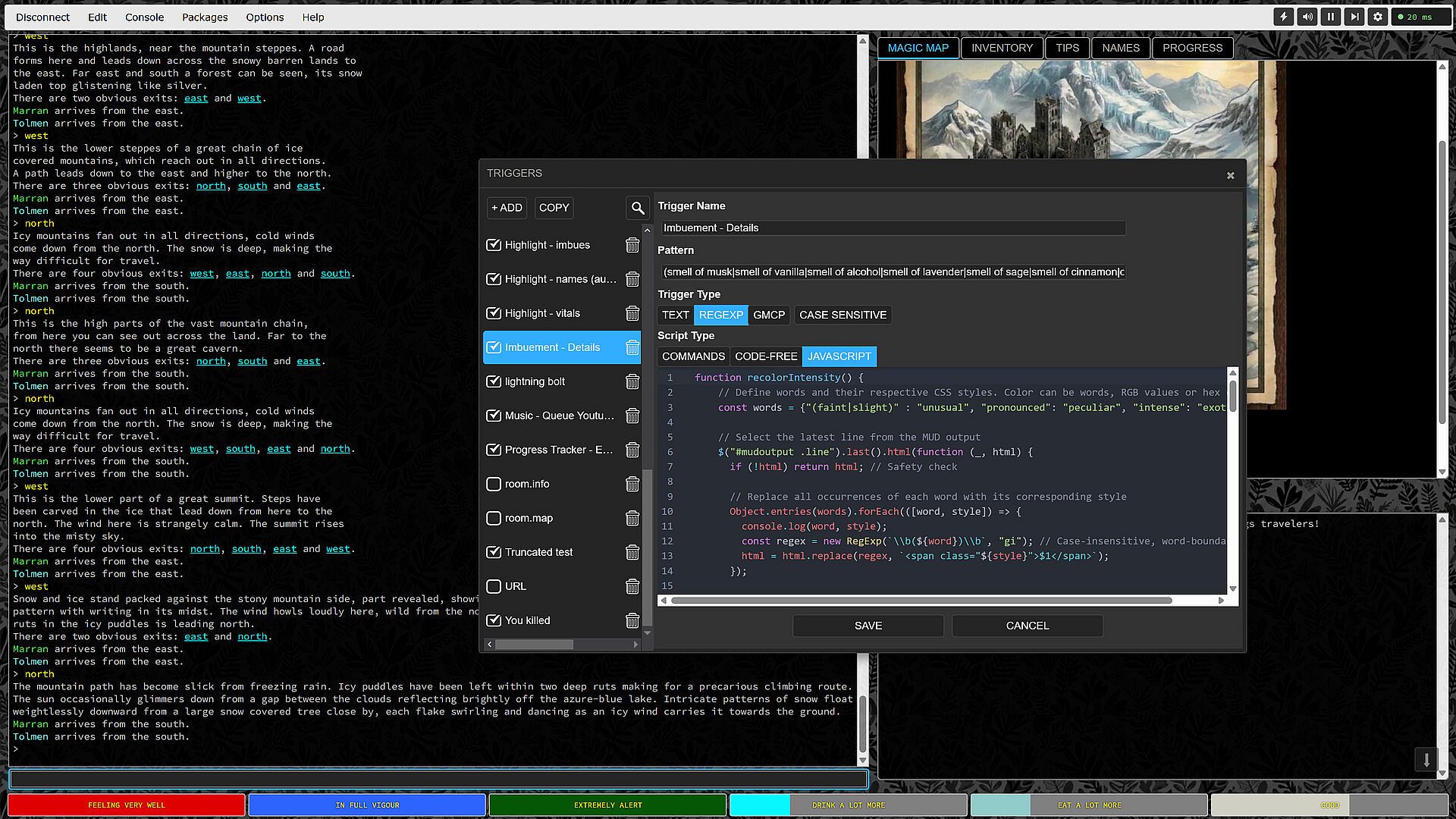The image size is (1456, 819).
Task: Save the trigger with SAVE button
Action: coord(868,626)
